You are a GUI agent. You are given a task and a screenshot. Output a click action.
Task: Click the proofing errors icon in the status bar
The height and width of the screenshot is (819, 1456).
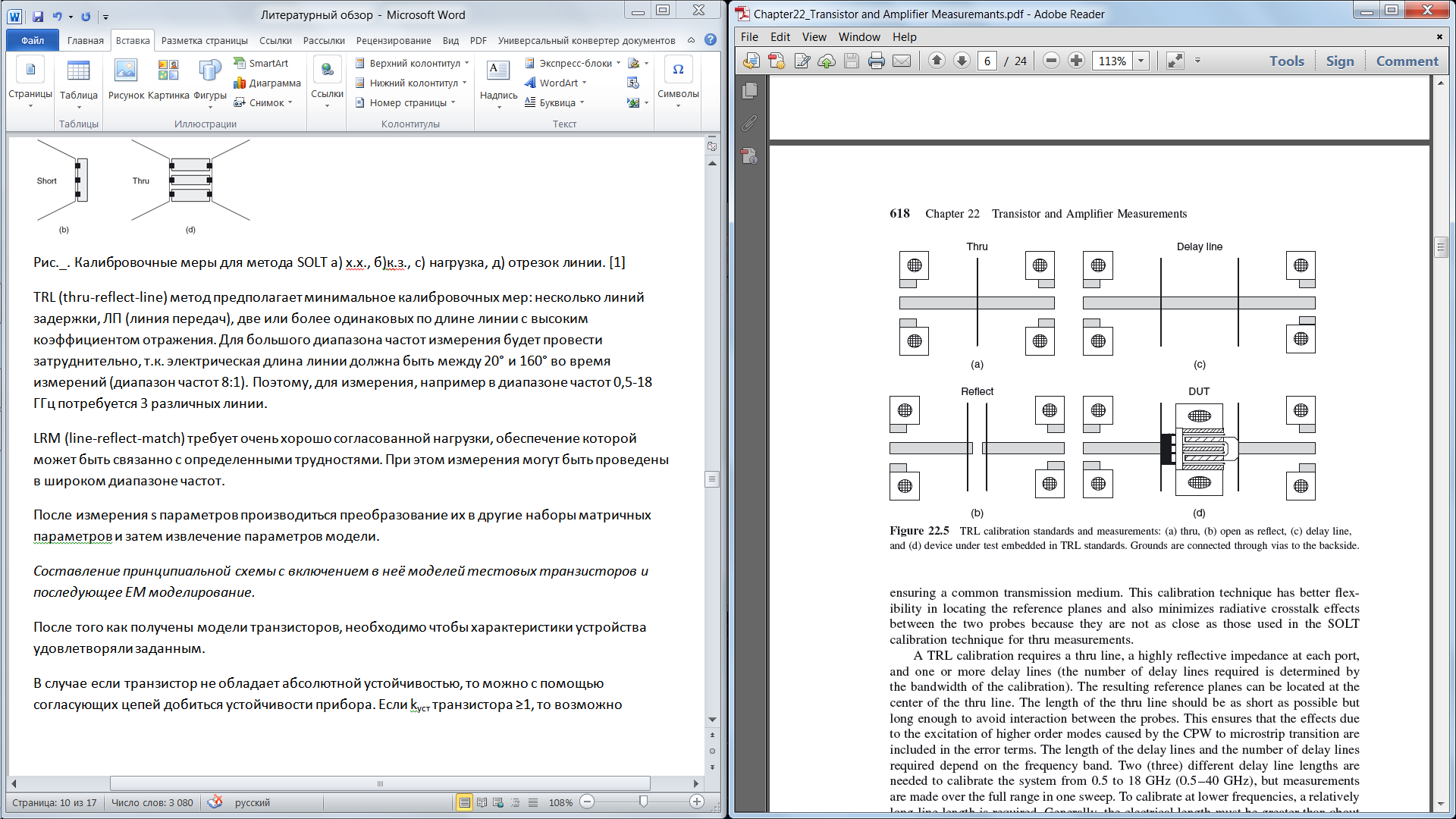pyautogui.click(x=215, y=802)
